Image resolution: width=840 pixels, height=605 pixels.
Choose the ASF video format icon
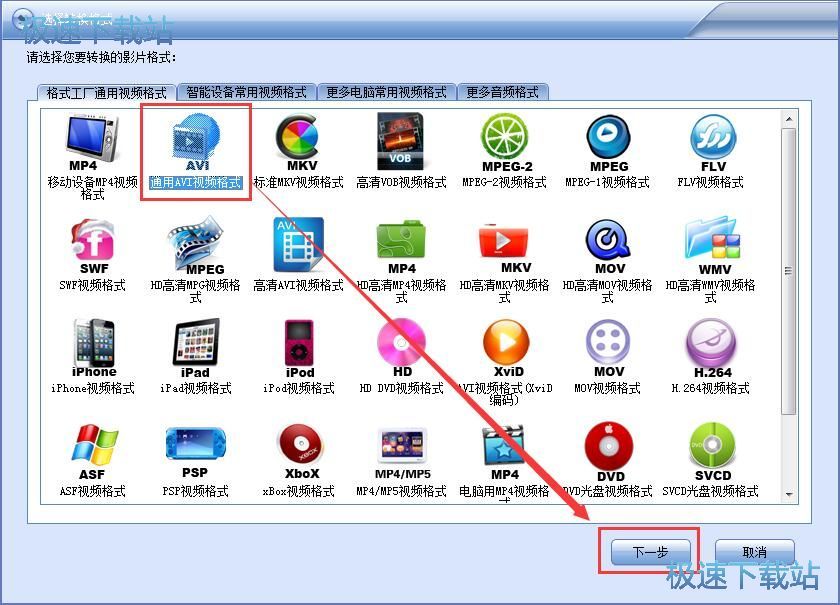pos(94,452)
